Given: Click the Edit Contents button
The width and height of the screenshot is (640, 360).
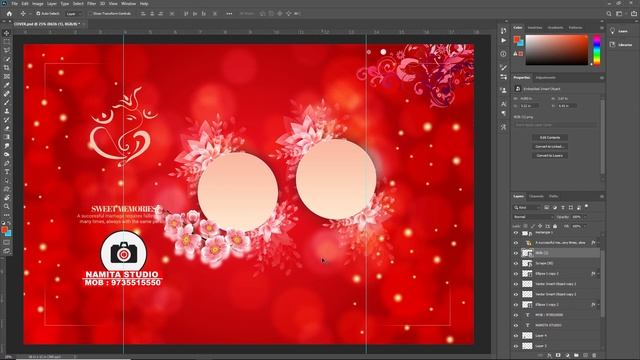Looking at the screenshot, I should point(550,138).
